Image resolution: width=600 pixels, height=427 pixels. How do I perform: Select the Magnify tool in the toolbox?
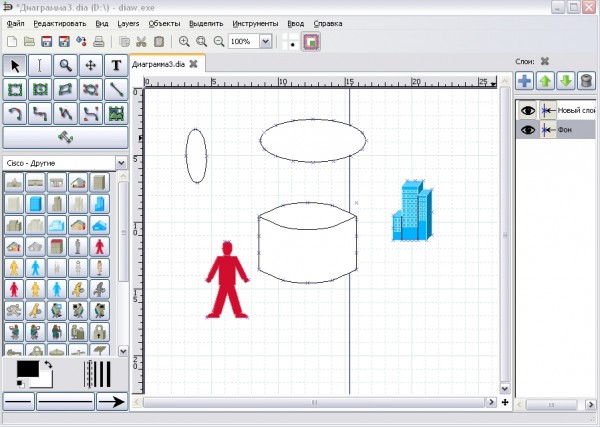(x=65, y=66)
